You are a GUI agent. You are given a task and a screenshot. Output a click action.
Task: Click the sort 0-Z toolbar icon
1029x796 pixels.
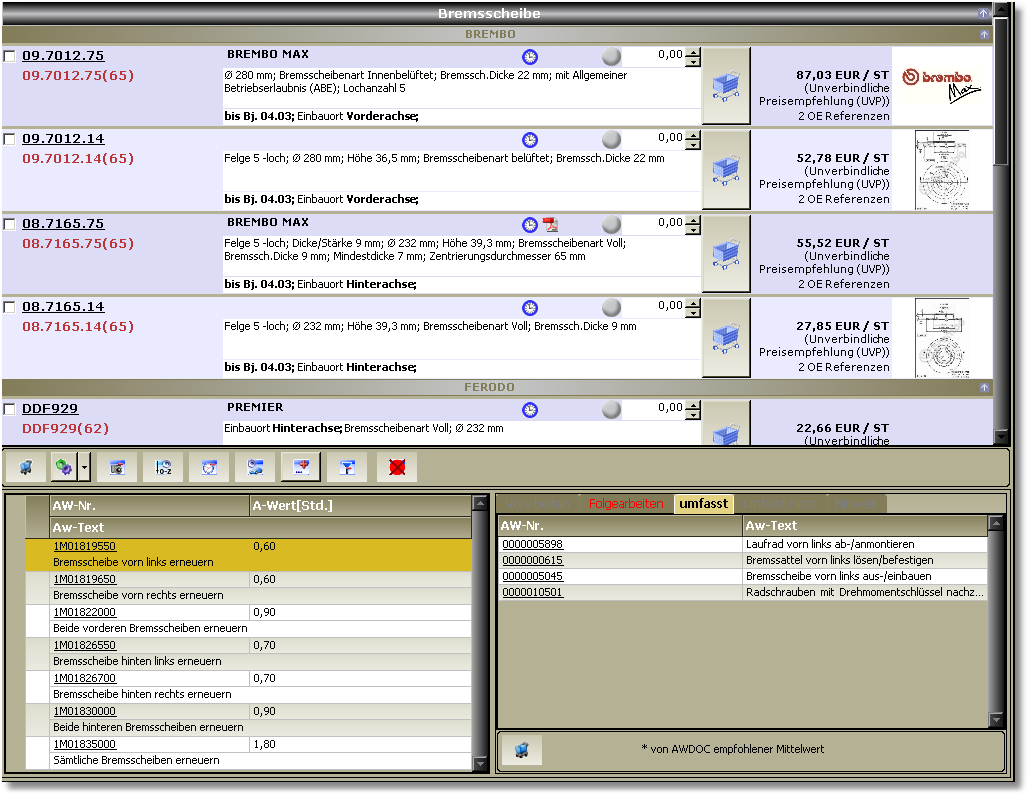[163, 467]
